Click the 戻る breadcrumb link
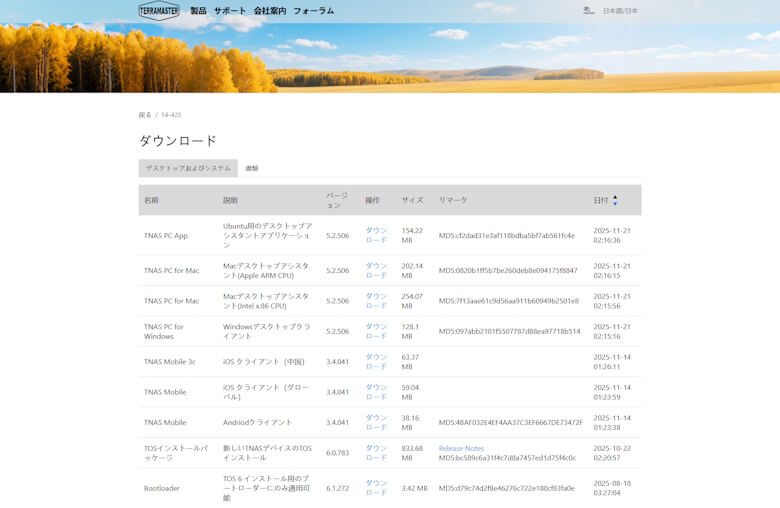Viewport: 780px width, 508px height. coord(145,115)
